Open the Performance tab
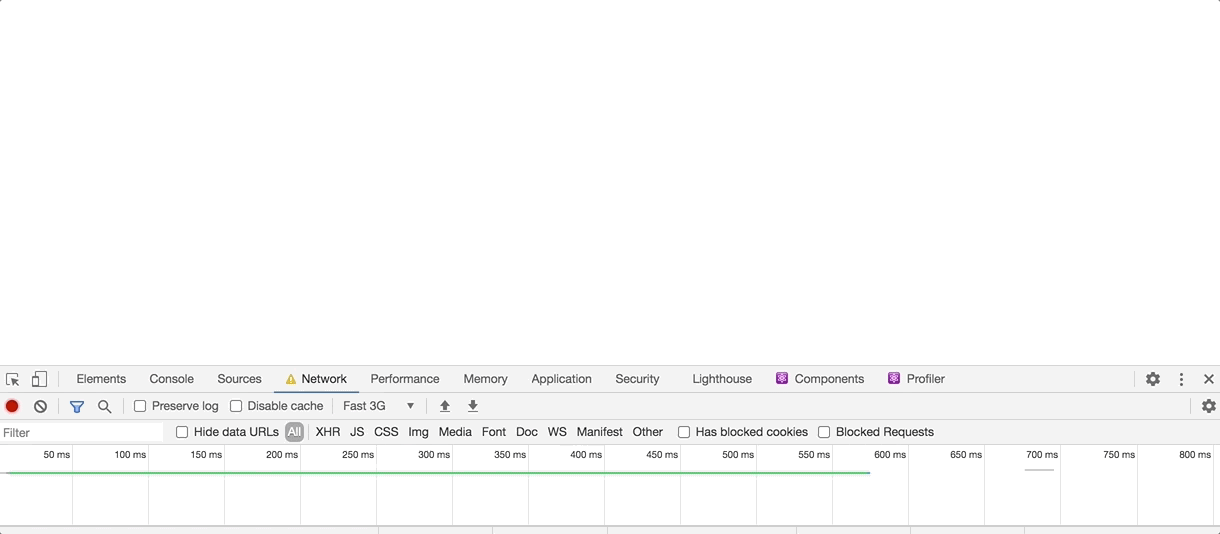1220x534 pixels. (405, 379)
